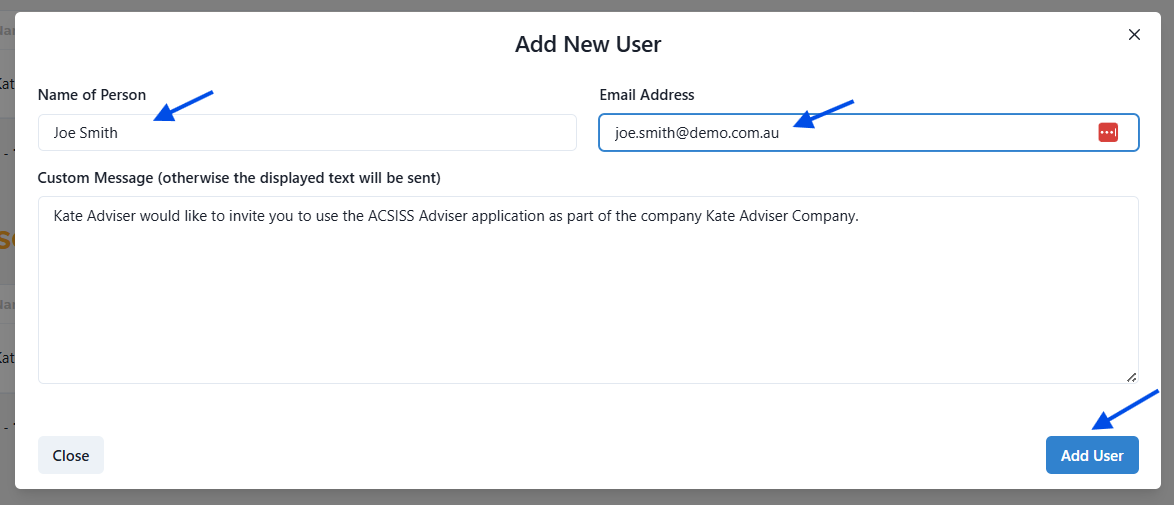This screenshot has width=1174, height=505.
Task: Place cursor in the "joe.smith@demo.com.au" text
Action: (696, 132)
